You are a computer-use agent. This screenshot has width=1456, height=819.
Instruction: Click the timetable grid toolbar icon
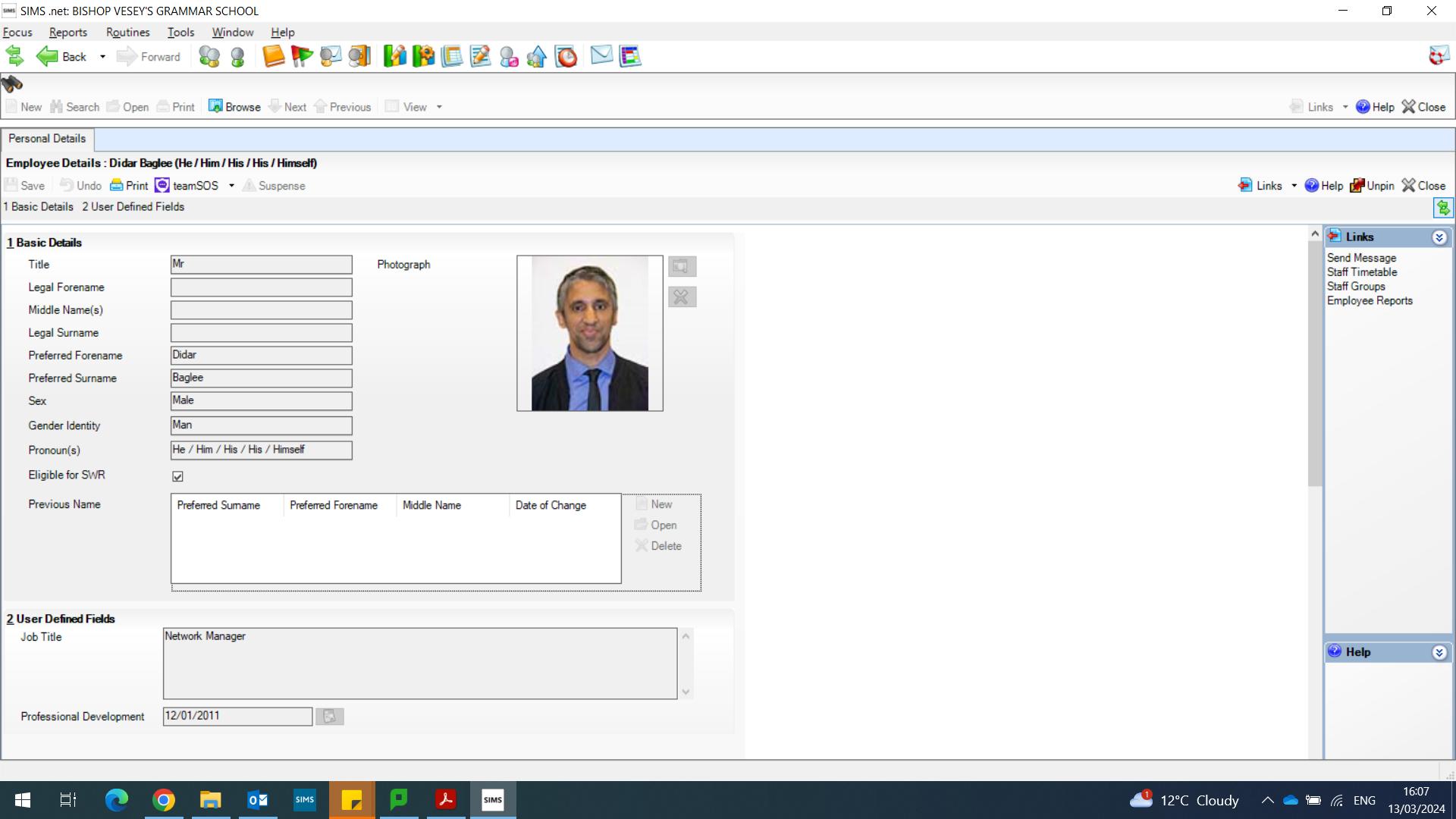[630, 56]
